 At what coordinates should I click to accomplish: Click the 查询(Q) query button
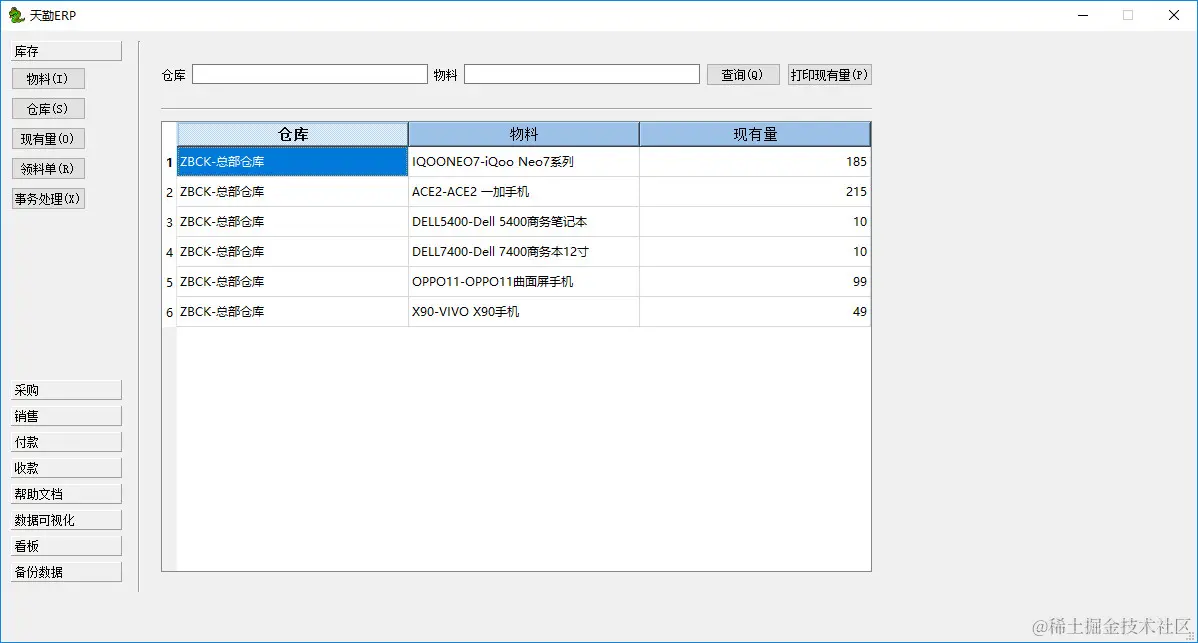743,73
